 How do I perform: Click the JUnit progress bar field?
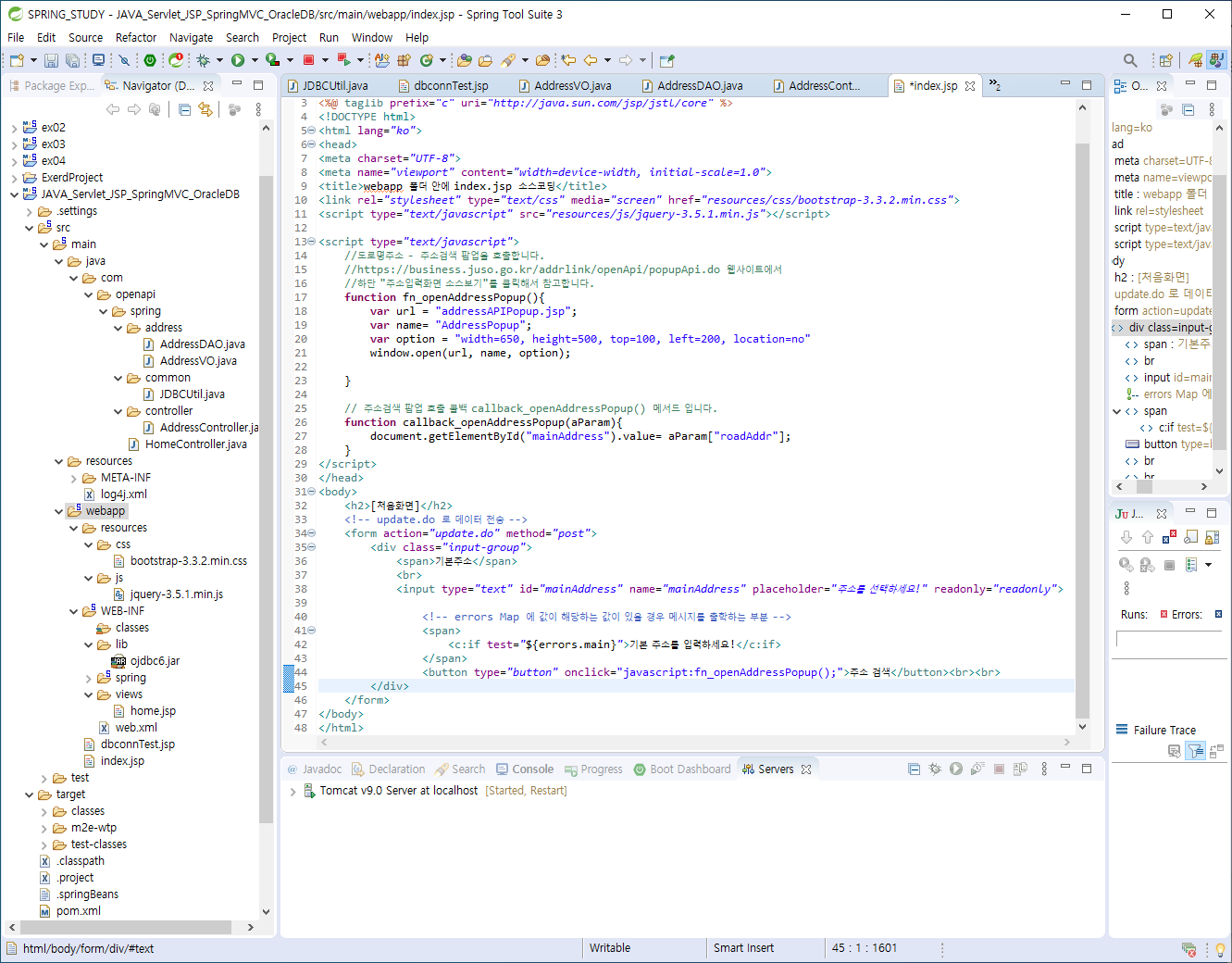(x=1170, y=640)
